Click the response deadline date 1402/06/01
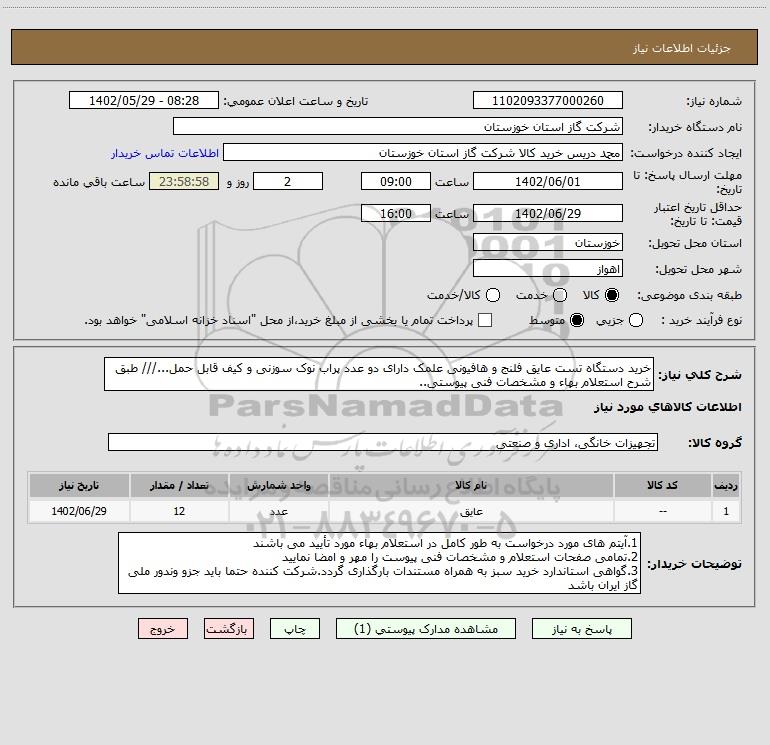 tap(548, 182)
